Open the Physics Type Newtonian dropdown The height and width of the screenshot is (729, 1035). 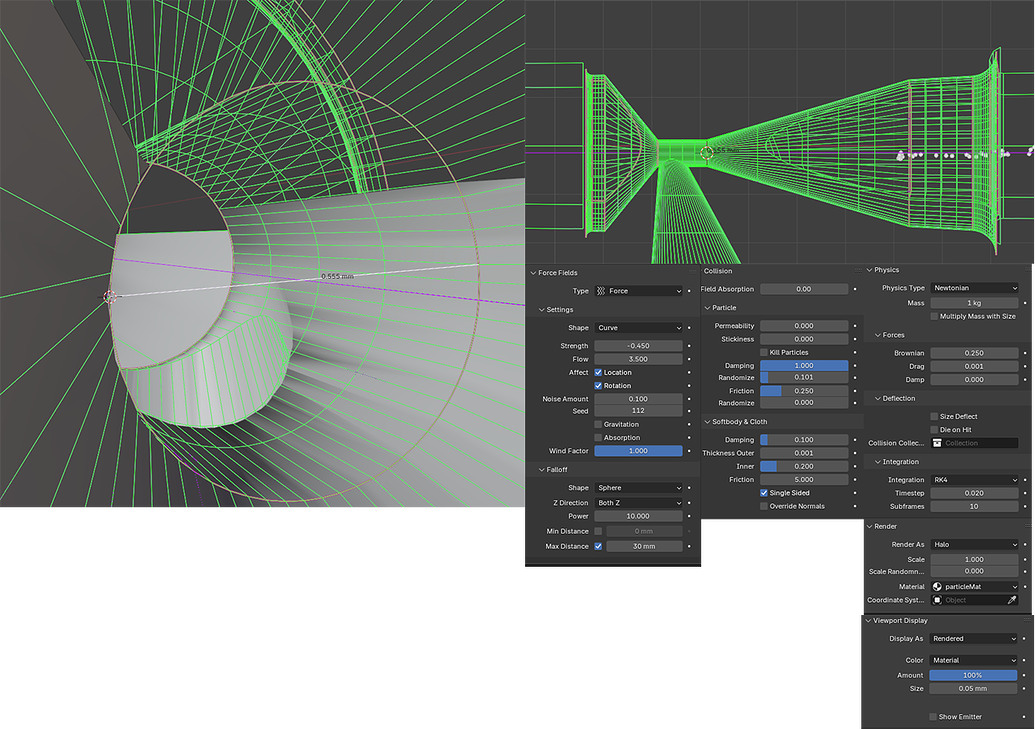pos(974,288)
